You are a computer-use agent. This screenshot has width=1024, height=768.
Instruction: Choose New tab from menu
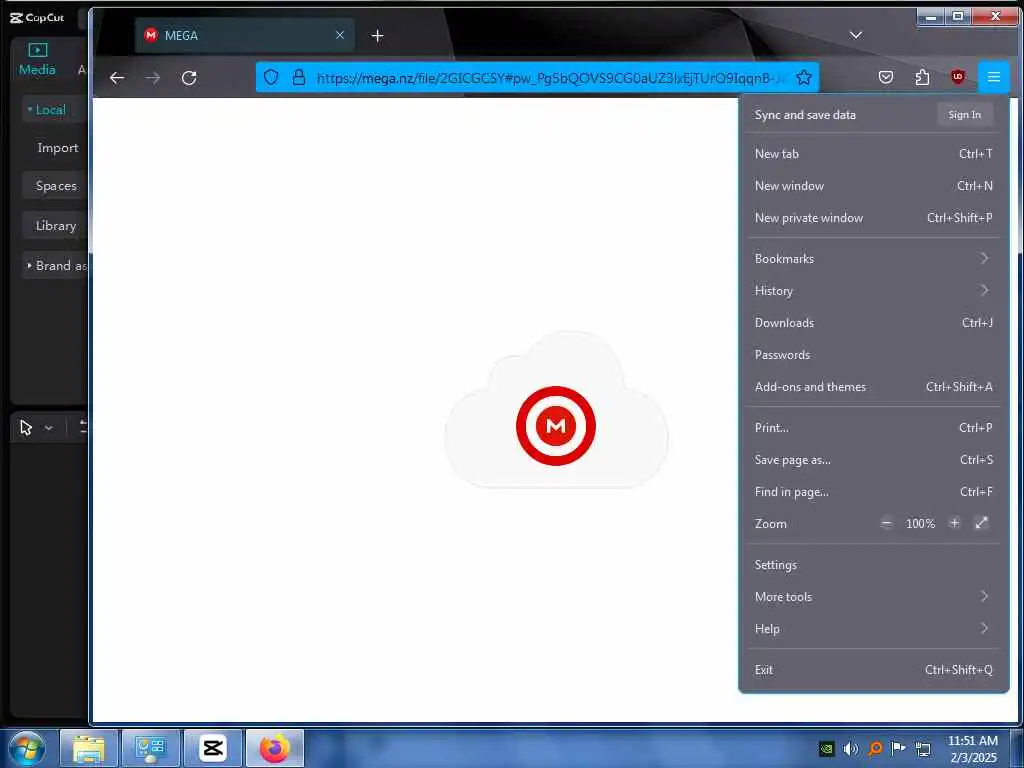click(873, 153)
